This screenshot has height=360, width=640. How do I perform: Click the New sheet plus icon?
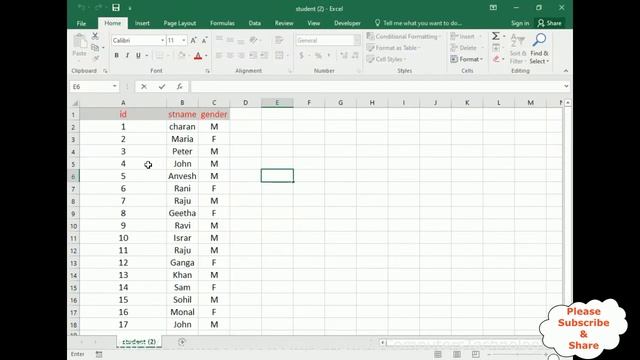(x=182, y=342)
